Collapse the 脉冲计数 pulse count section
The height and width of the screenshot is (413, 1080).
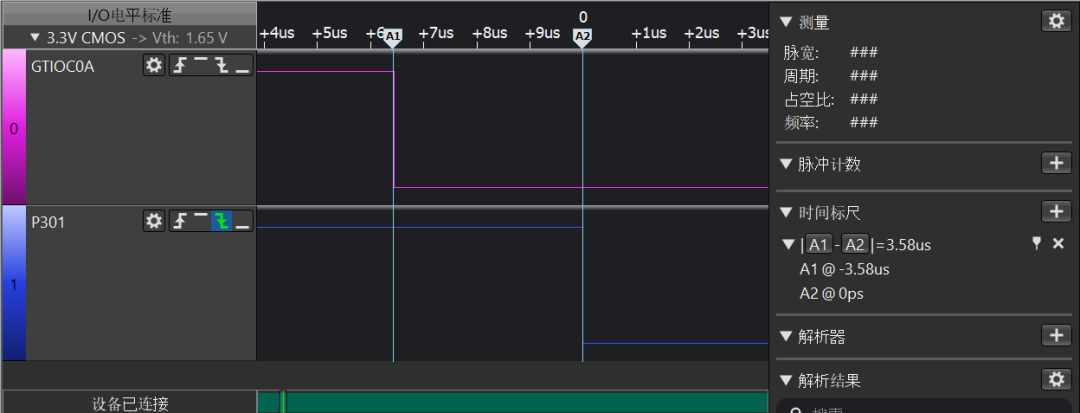(x=786, y=164)
